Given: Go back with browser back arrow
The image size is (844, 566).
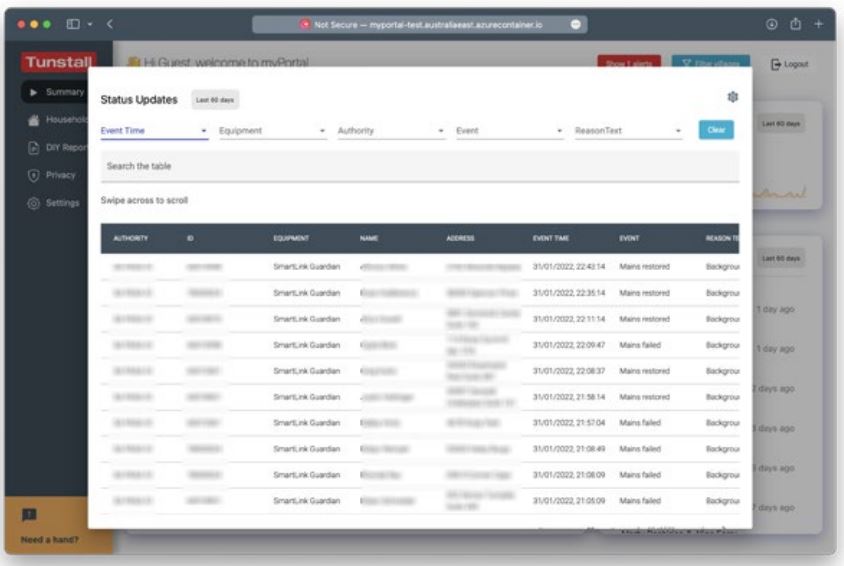Looking at the screenshot, I should pos(110,24).
